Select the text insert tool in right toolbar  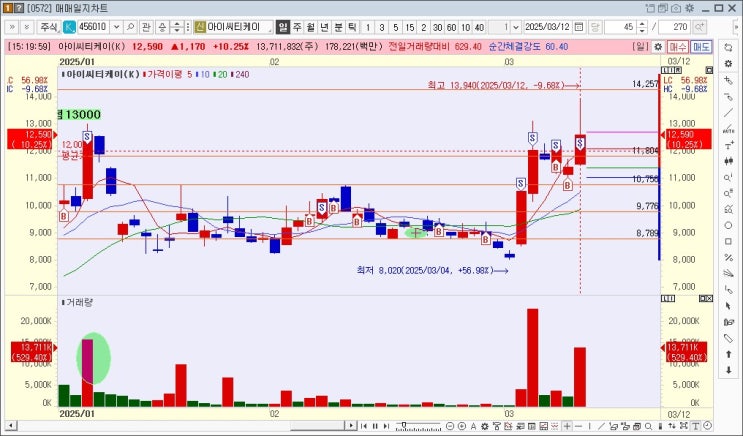[x=728, y=145]
